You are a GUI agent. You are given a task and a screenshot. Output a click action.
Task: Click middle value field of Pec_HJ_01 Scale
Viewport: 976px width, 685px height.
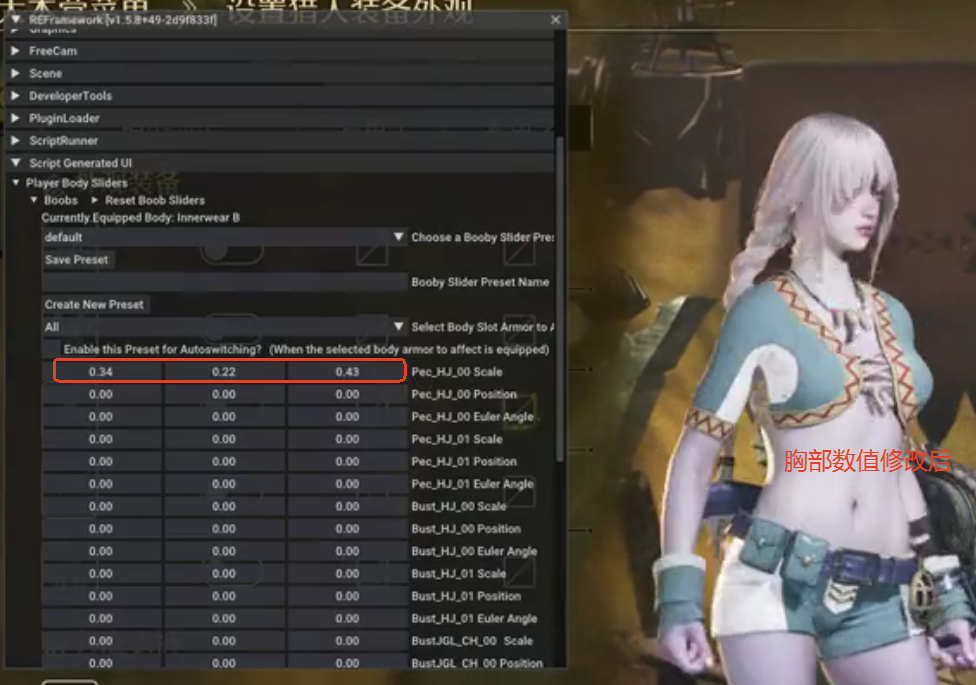click(224, 439)
